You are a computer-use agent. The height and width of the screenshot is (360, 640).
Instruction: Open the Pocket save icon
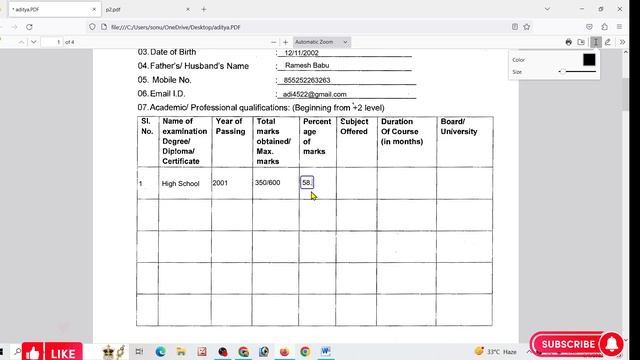tap(589, 27)
